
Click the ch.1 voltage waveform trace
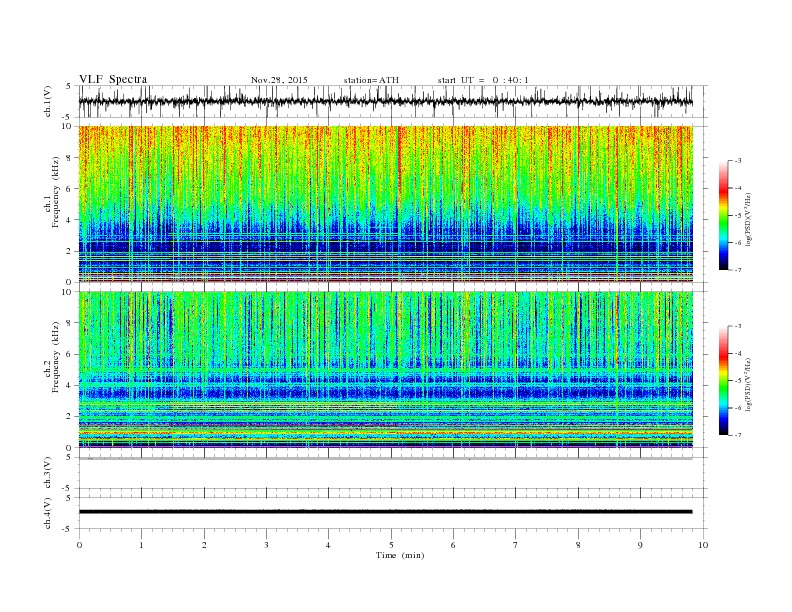point(385,101)
